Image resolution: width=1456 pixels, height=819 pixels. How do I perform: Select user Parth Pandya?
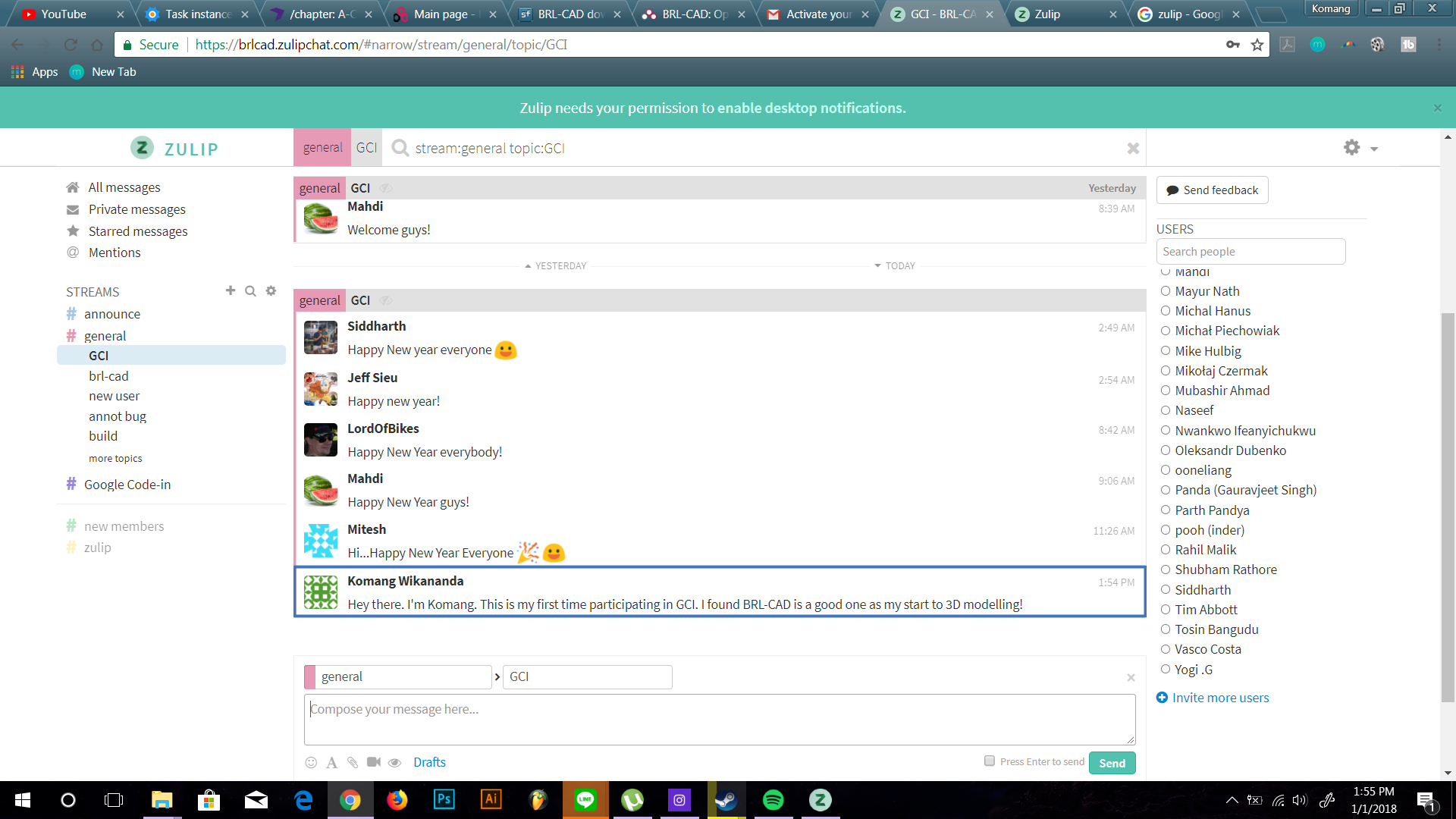click(1212, 510)
